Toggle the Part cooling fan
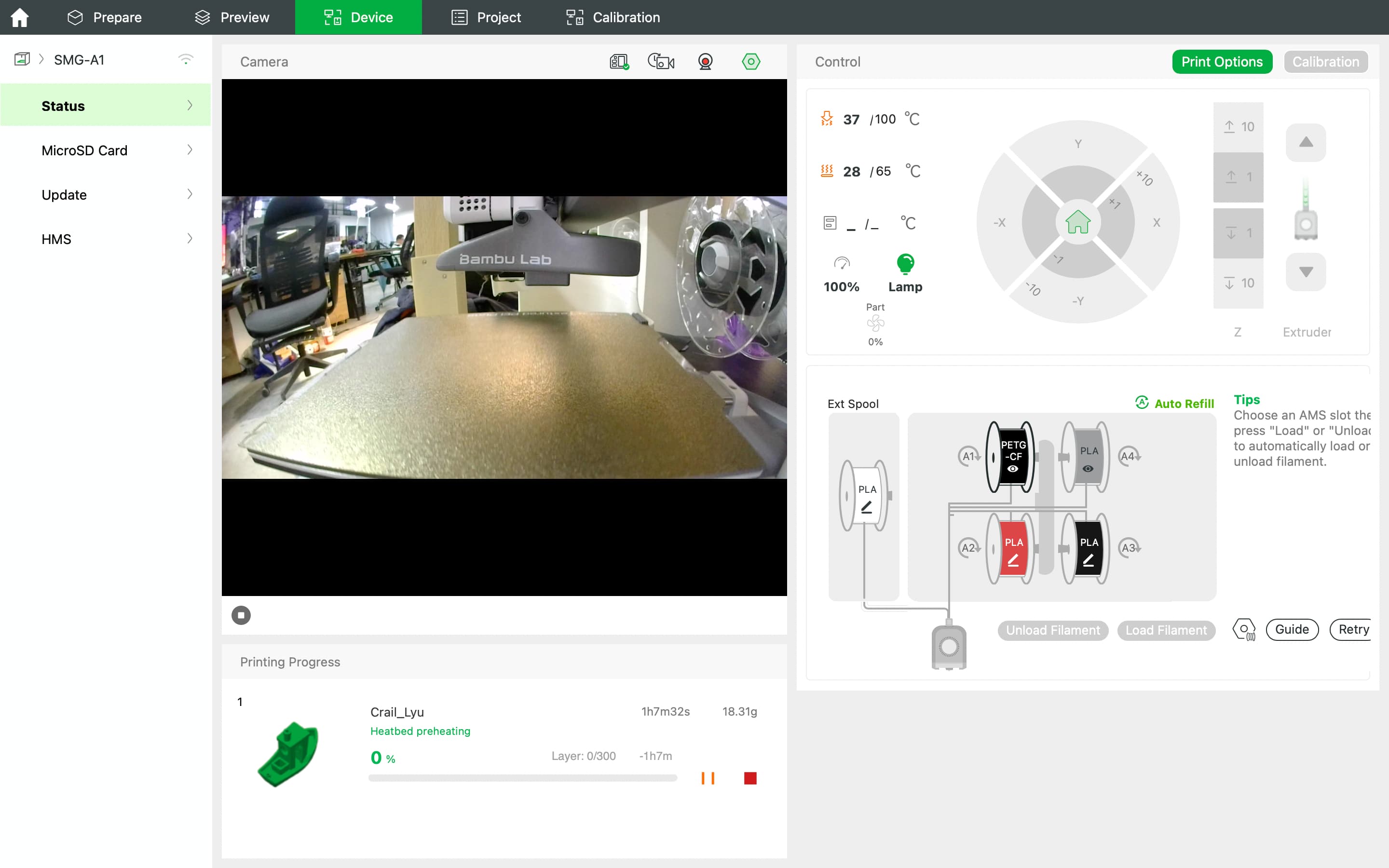 tap(875, 324)
